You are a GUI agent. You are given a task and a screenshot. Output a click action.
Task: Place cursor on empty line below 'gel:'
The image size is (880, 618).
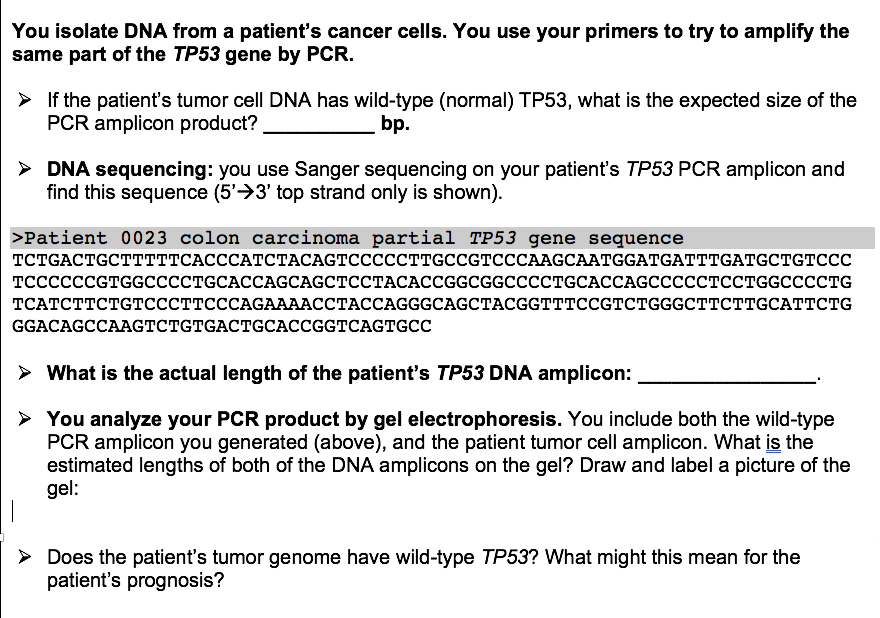click(13, 511)
